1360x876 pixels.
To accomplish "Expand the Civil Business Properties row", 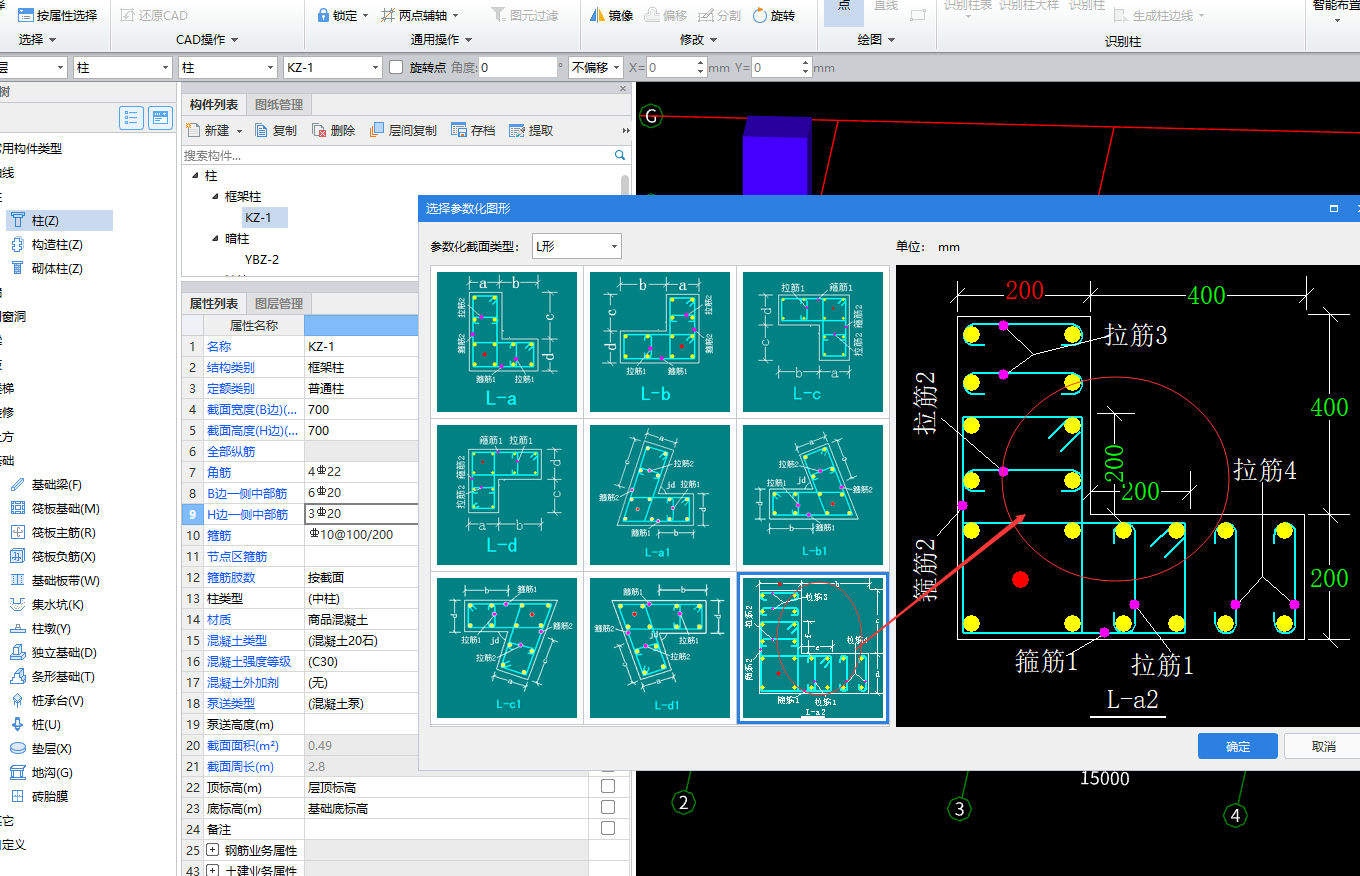I will coord(212,871).
